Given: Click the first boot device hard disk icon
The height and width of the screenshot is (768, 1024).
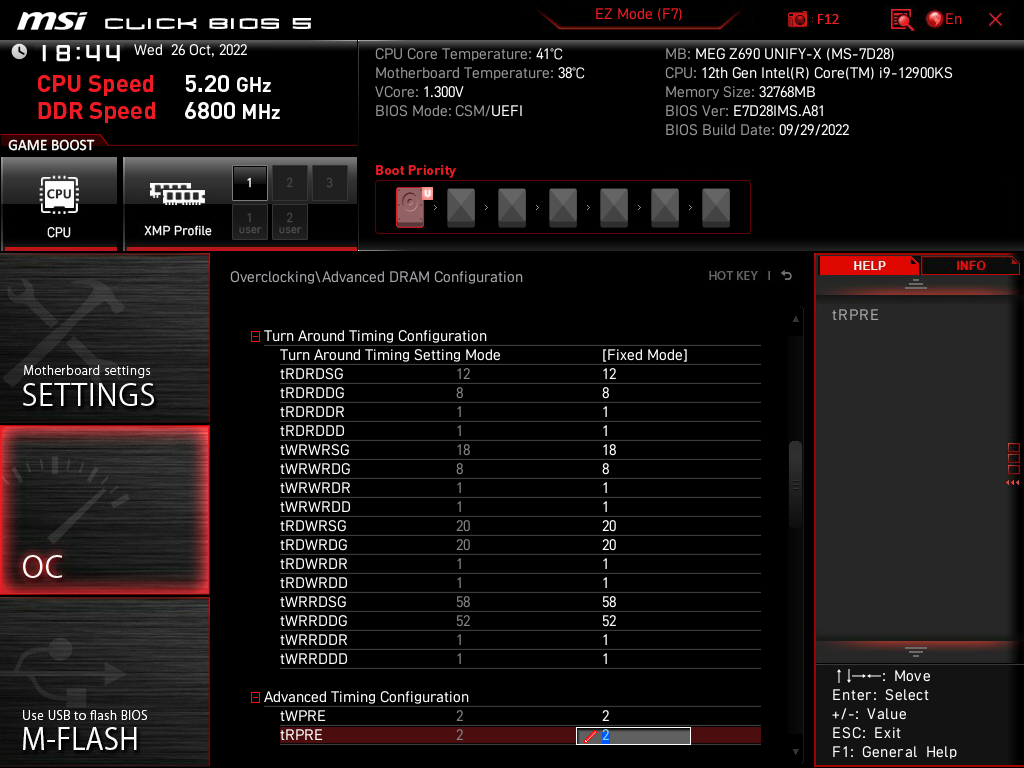Looking at the screenshot, I should [410, 207].
